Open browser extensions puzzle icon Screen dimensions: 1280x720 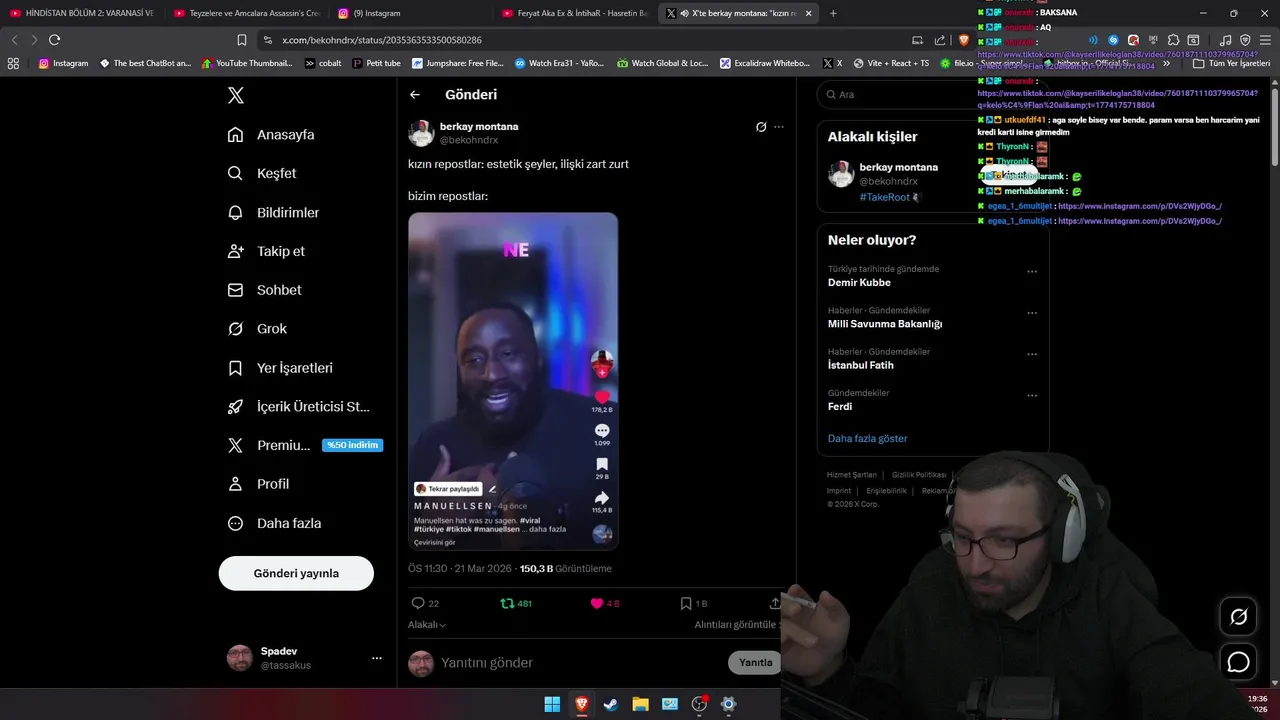coord(1173,40)
